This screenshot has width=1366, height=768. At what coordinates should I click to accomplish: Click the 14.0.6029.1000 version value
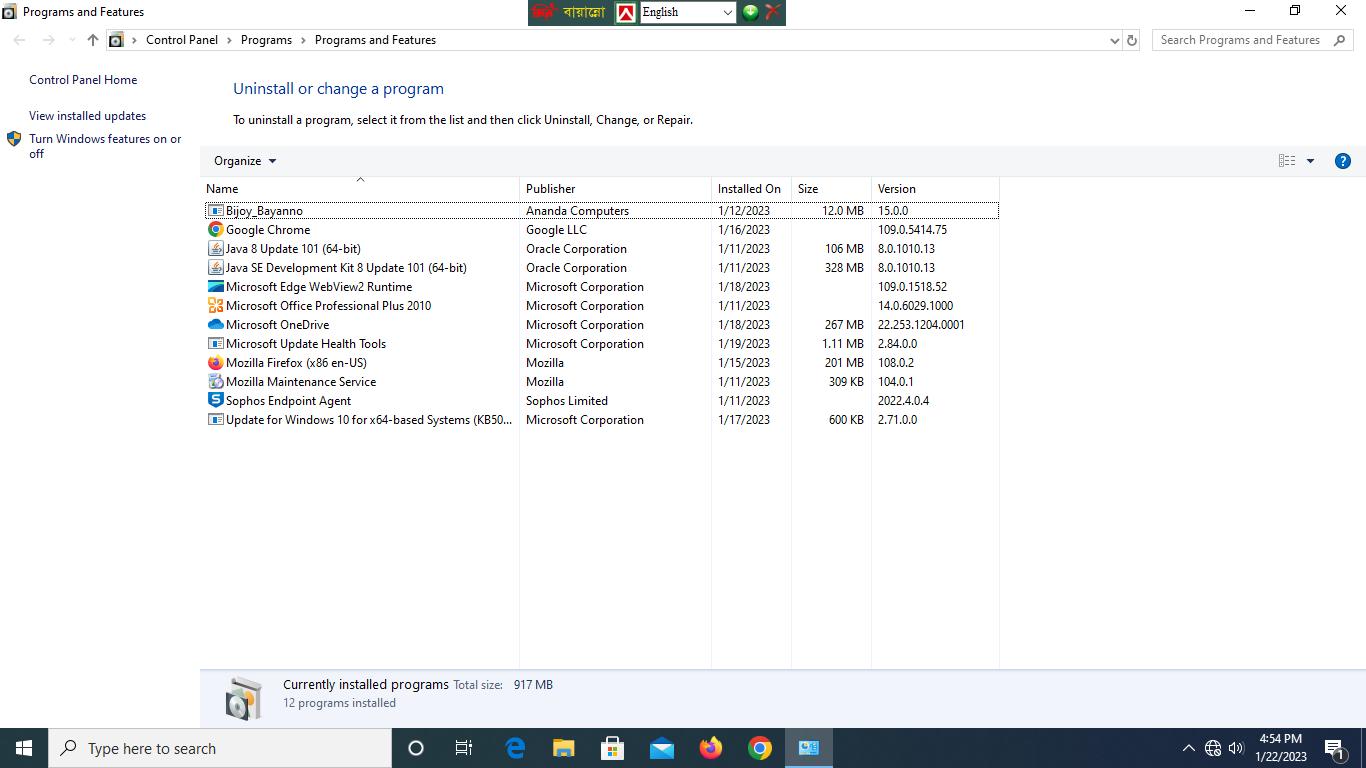tap(915, 306)
